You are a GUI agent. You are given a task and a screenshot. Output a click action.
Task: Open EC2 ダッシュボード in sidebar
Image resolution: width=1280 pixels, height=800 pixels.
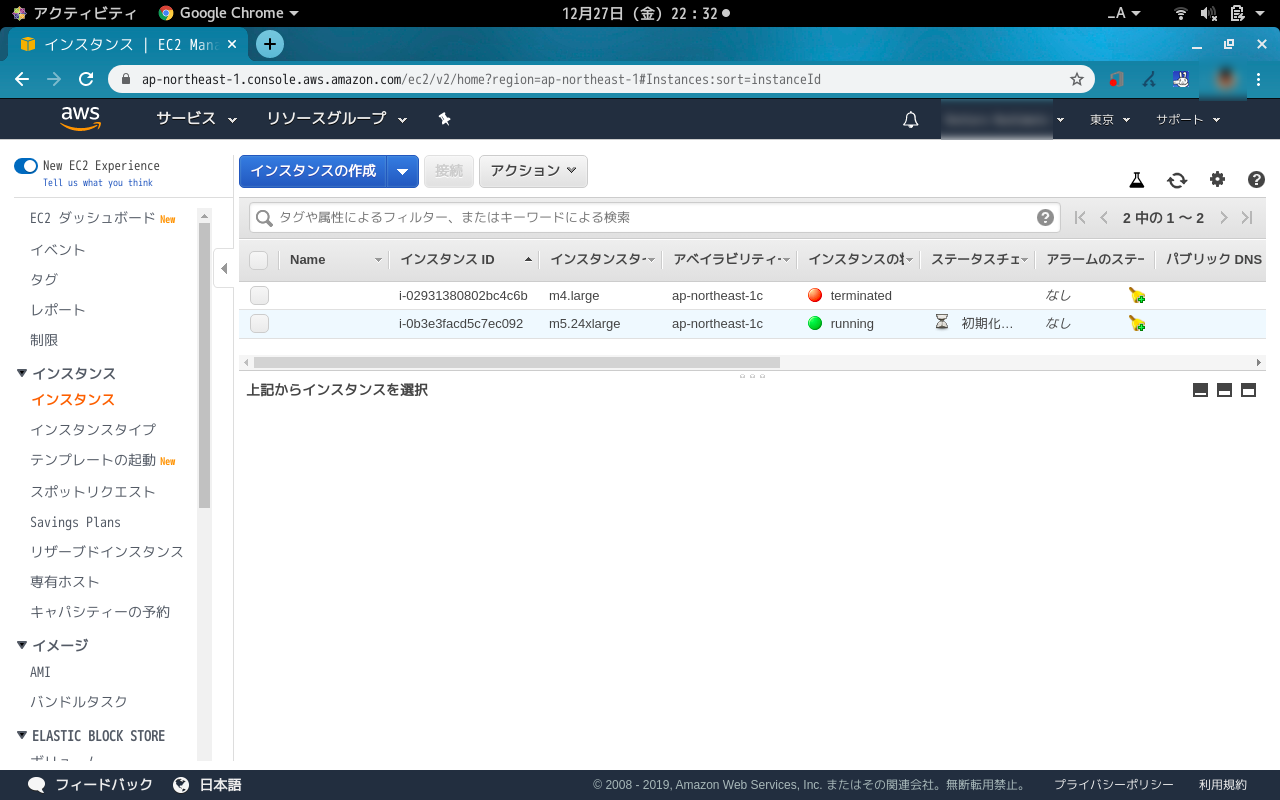[x=93, y=218]
